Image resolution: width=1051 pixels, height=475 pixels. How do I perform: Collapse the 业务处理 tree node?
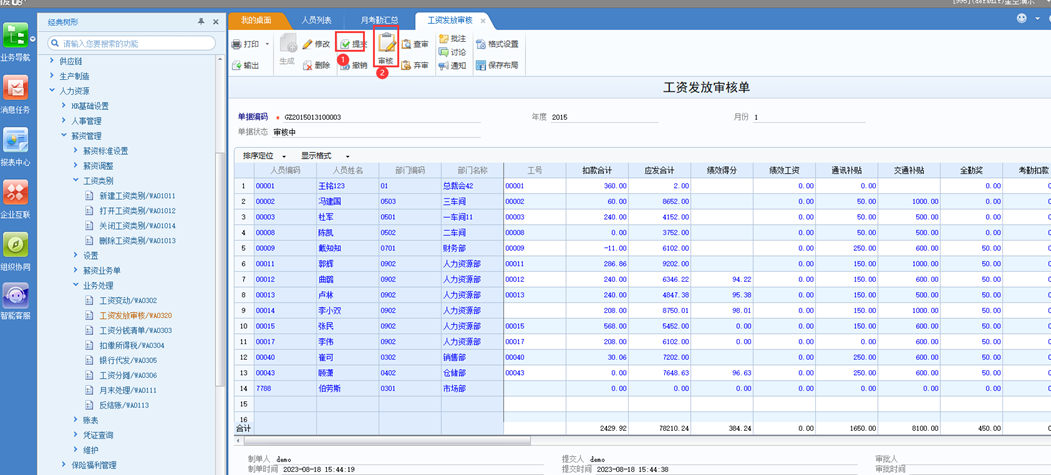click(x=76, y=285)
